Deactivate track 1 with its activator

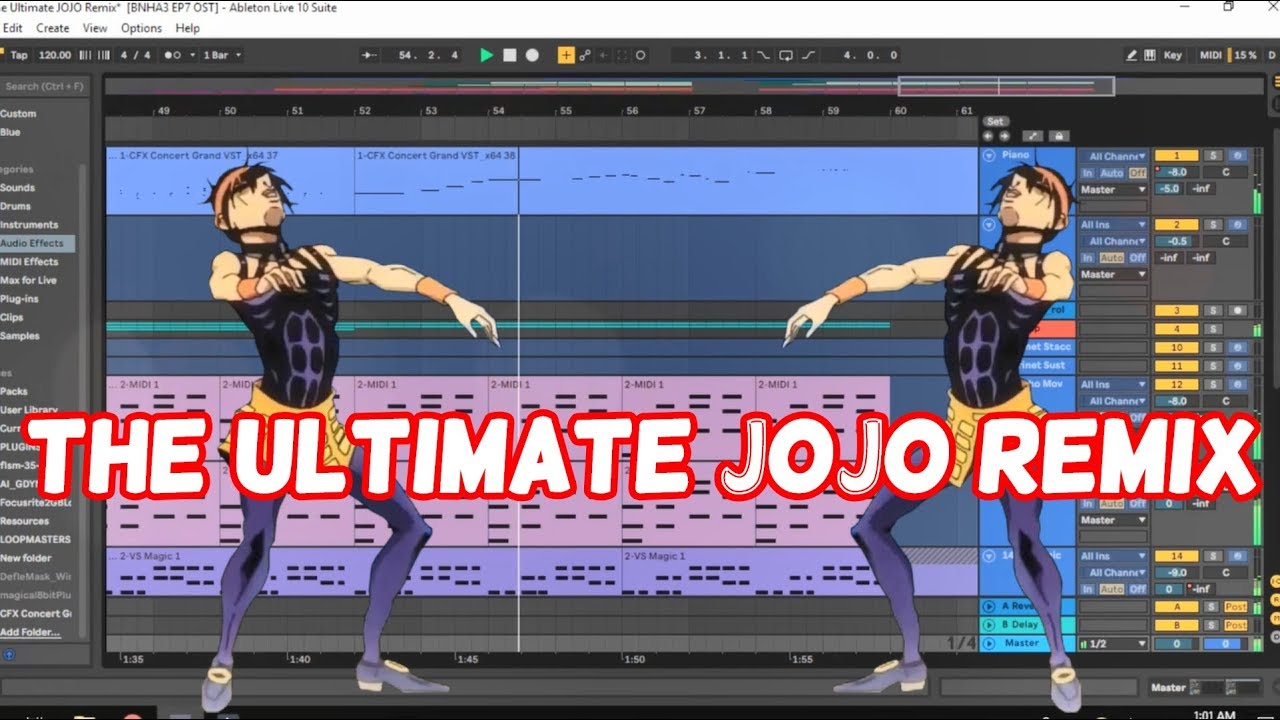click(x=1177, y=156)
